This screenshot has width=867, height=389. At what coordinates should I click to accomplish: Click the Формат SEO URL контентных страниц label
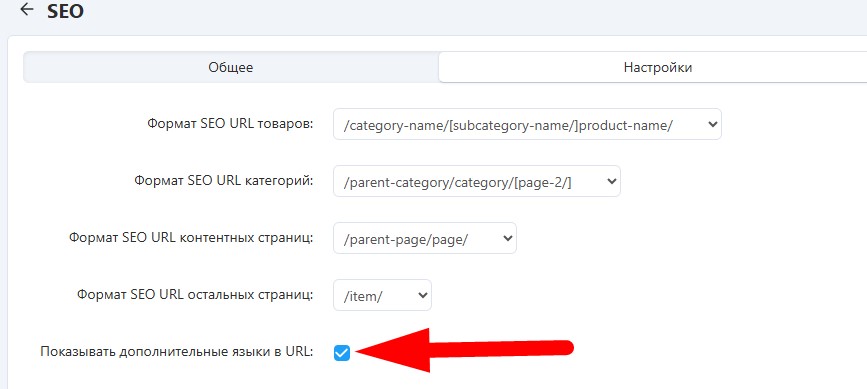(x=191, y=238)
